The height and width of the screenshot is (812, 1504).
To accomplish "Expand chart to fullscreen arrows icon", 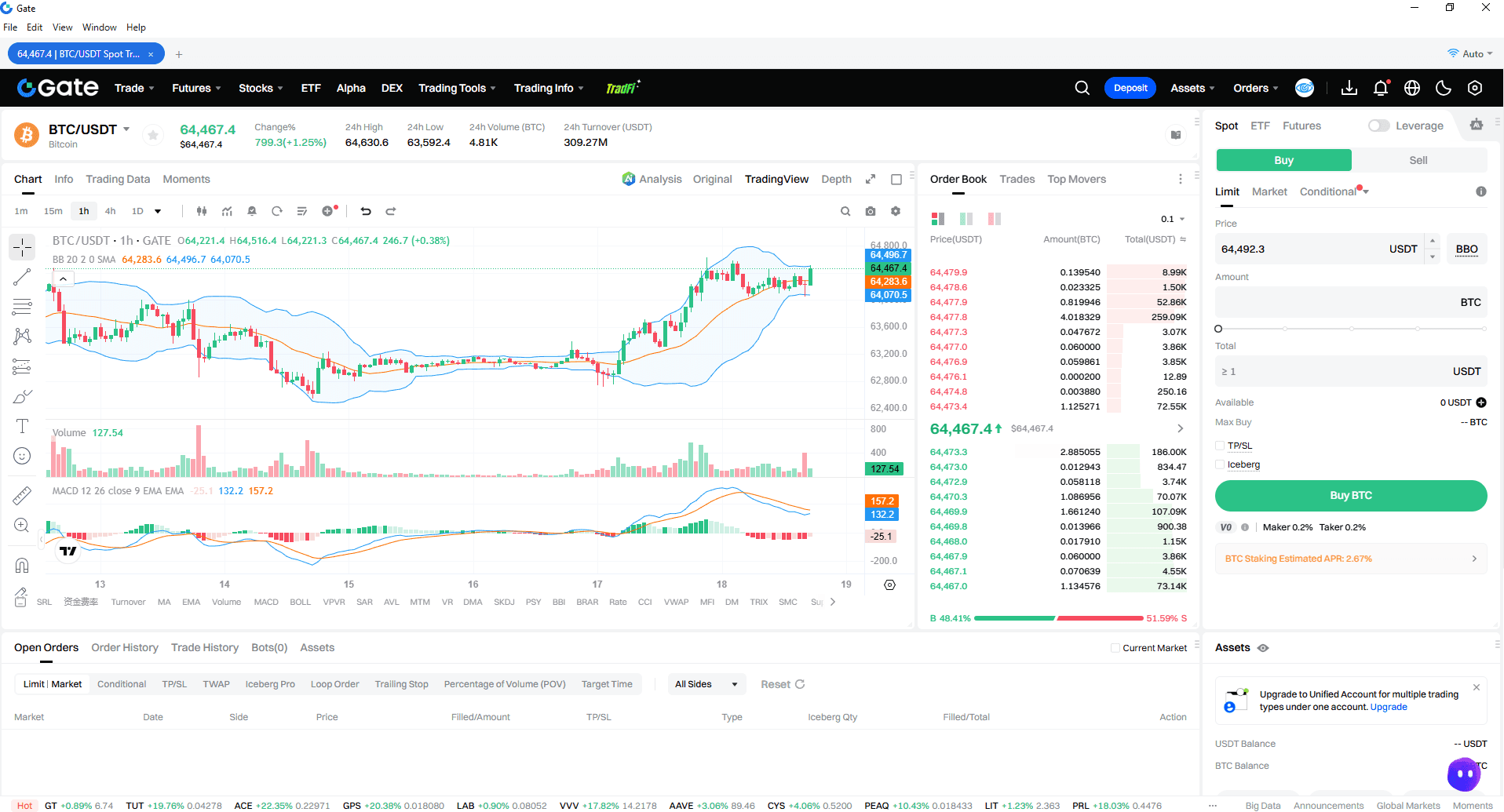I will point(871,179).
